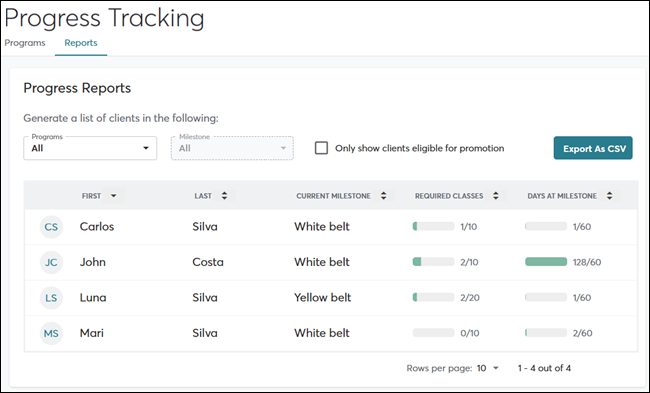Select first name Carlos
This screenshot has width=650, height=393.
(x=97, y=227)
